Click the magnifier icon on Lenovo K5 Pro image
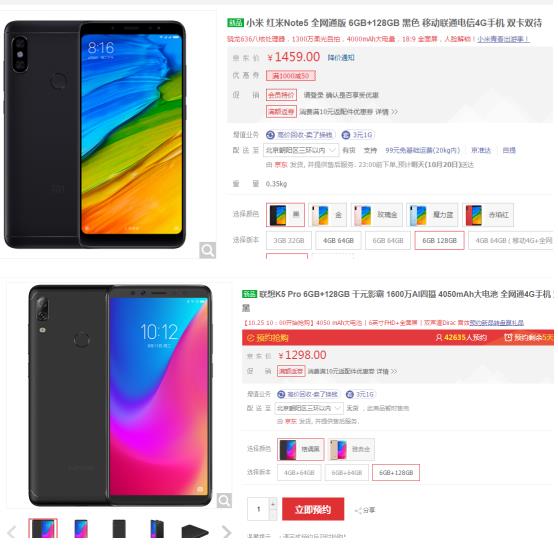 (x=224, y=500)
